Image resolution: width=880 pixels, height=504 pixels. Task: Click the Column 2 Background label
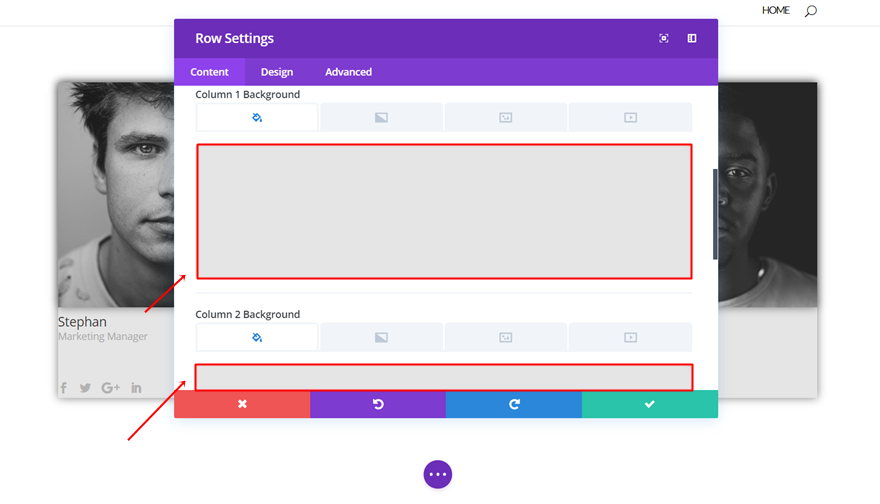248,314
